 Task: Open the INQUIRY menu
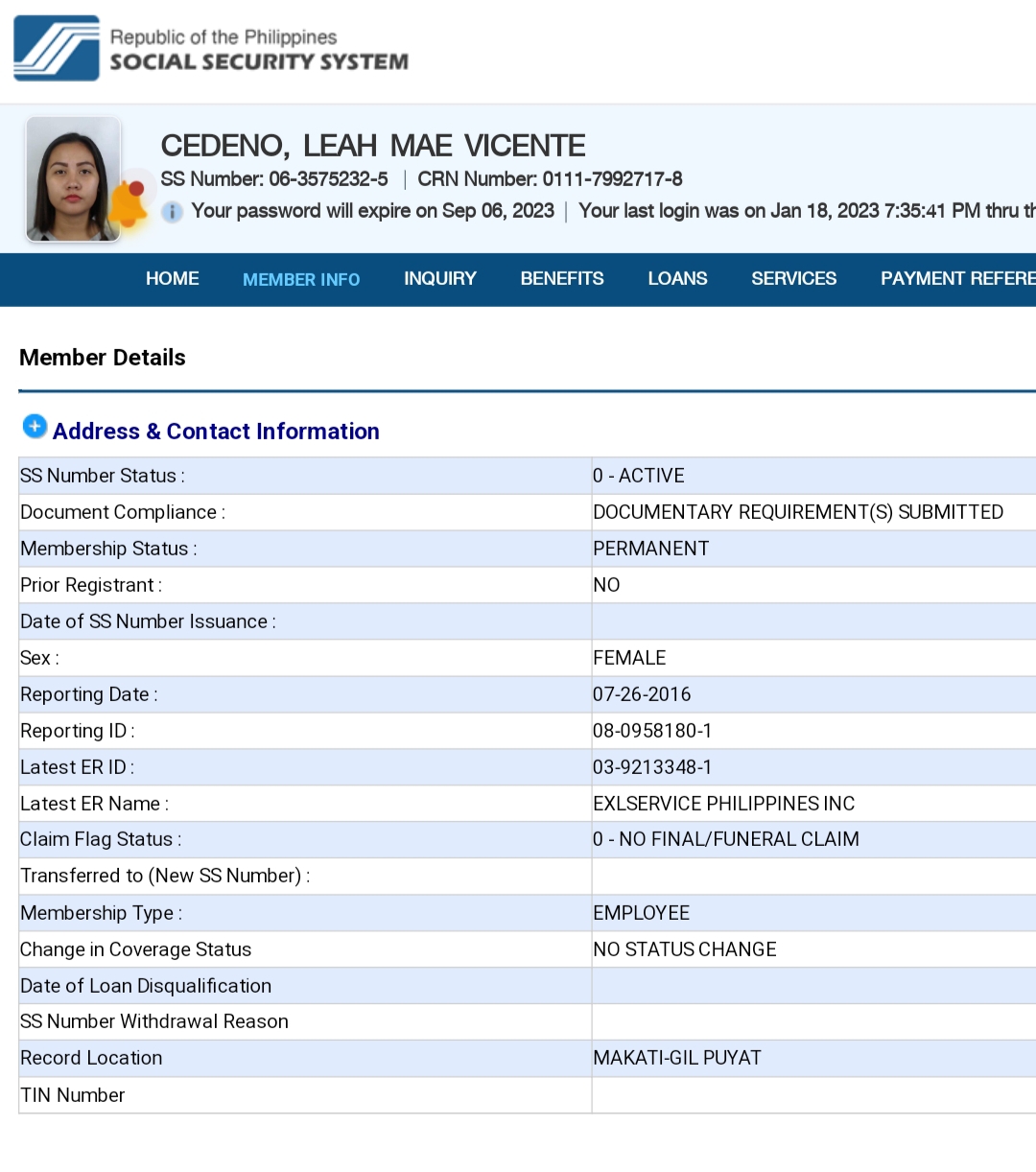coord(439,279)
